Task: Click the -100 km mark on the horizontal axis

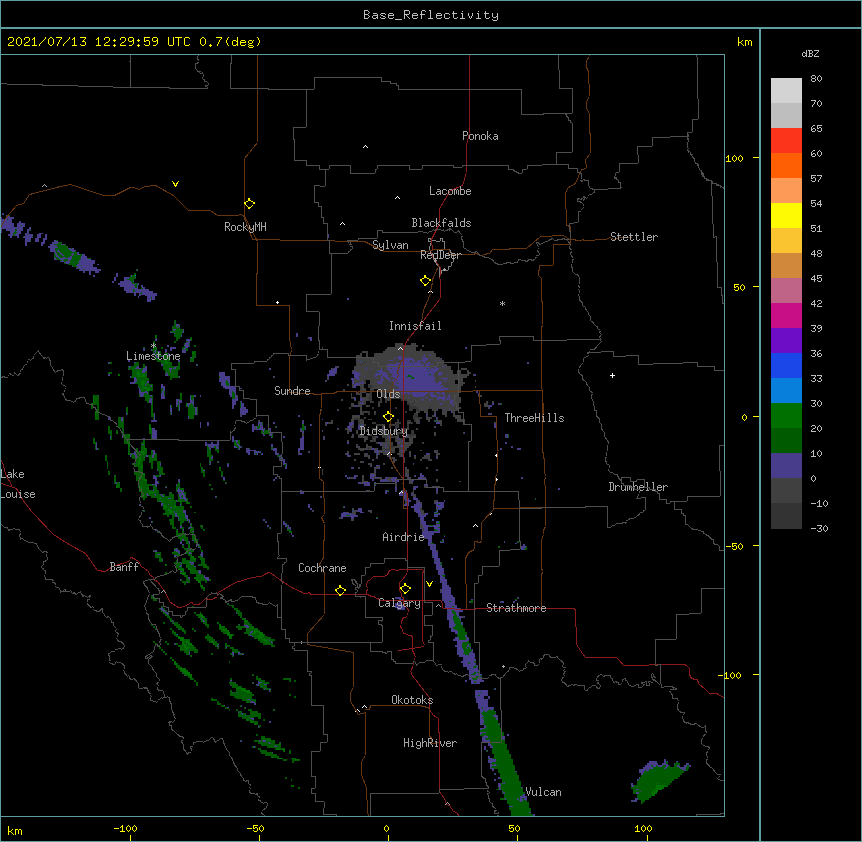Action: (x=125, y=828)
